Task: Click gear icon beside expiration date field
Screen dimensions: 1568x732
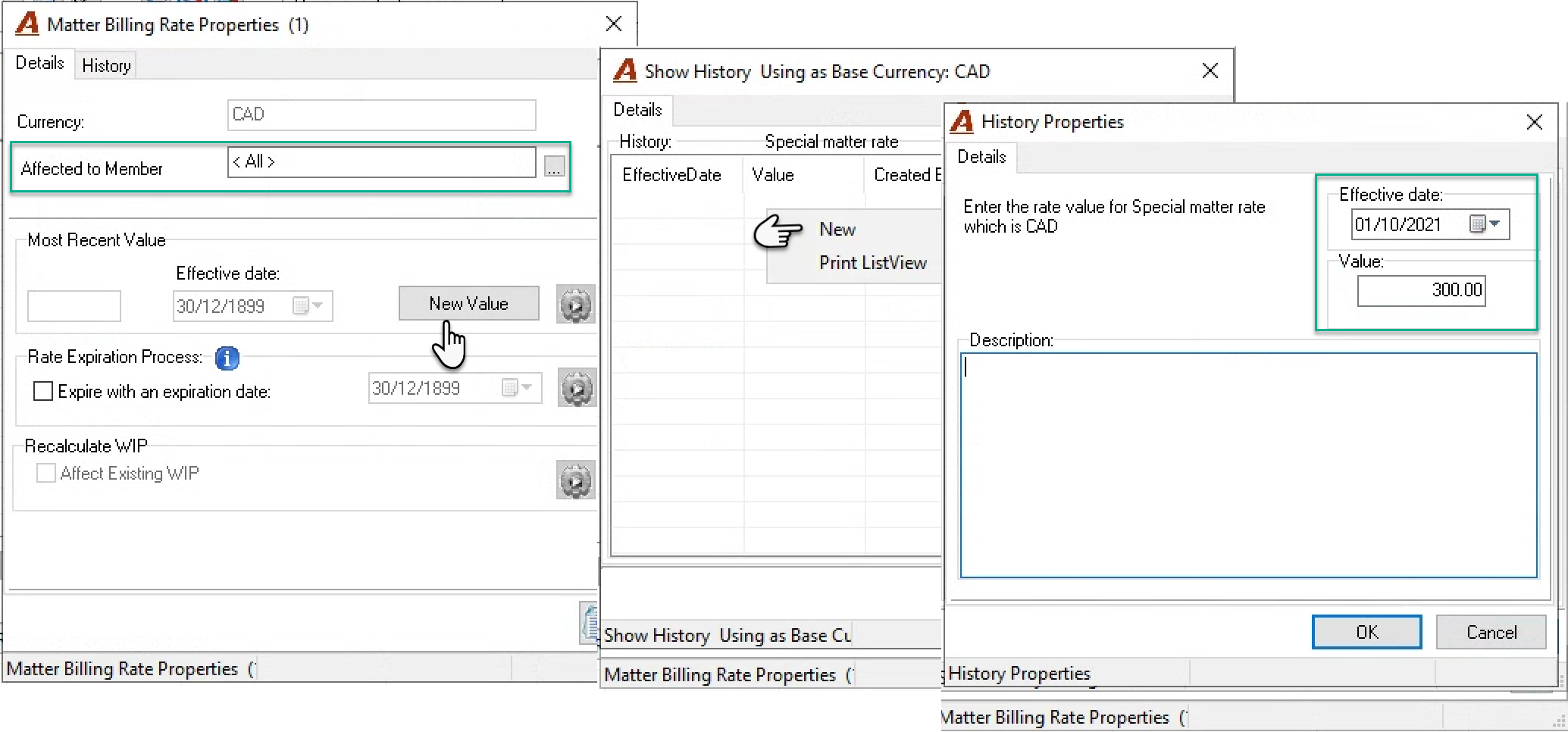Action: point(577,388)
